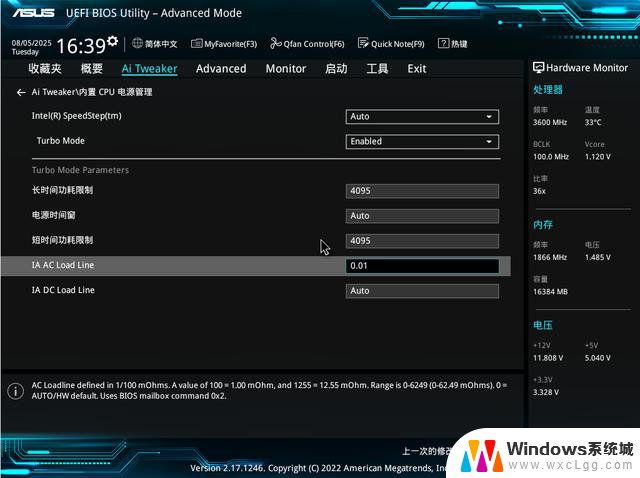Click the 100.0 MHz BCLK value
This screenshot has height=478, width=640.
pos(551,156)
